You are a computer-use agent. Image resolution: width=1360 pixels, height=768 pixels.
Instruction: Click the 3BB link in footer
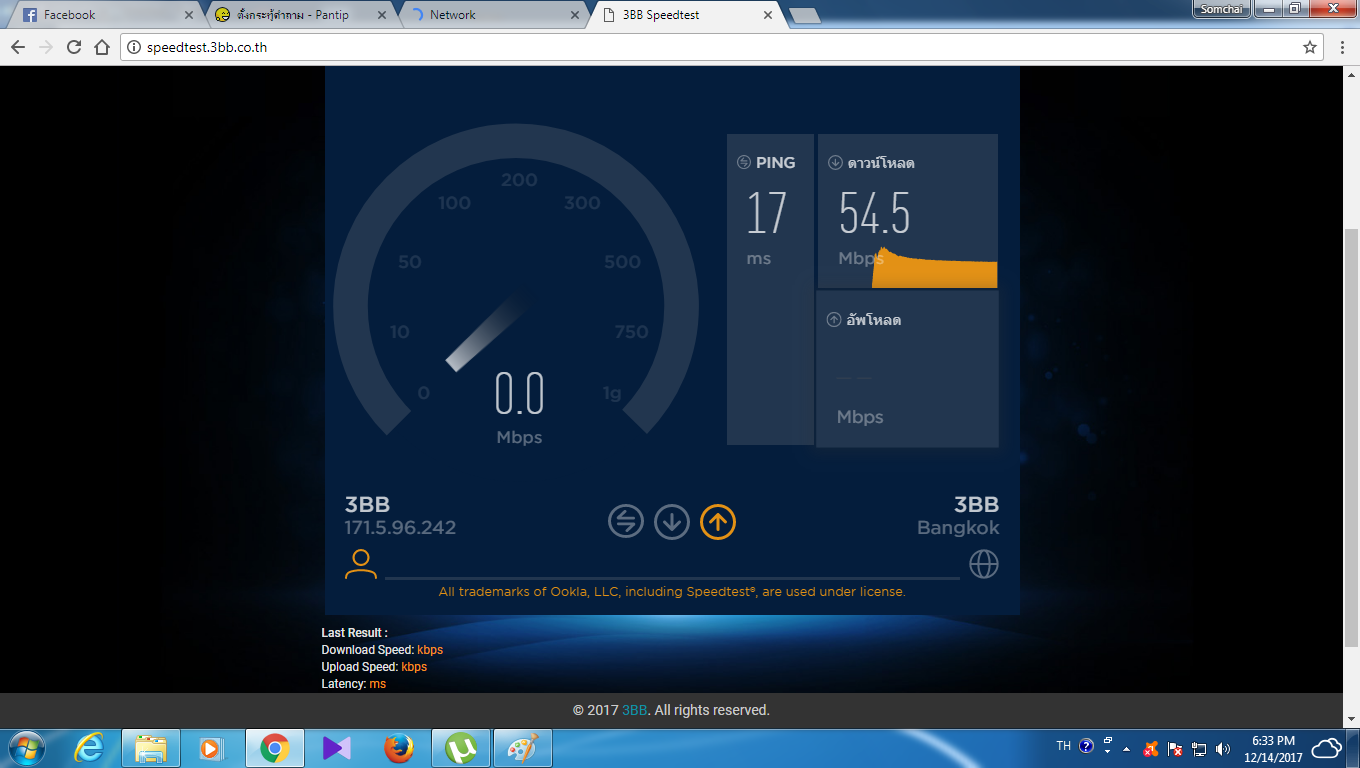pos(635,710)
